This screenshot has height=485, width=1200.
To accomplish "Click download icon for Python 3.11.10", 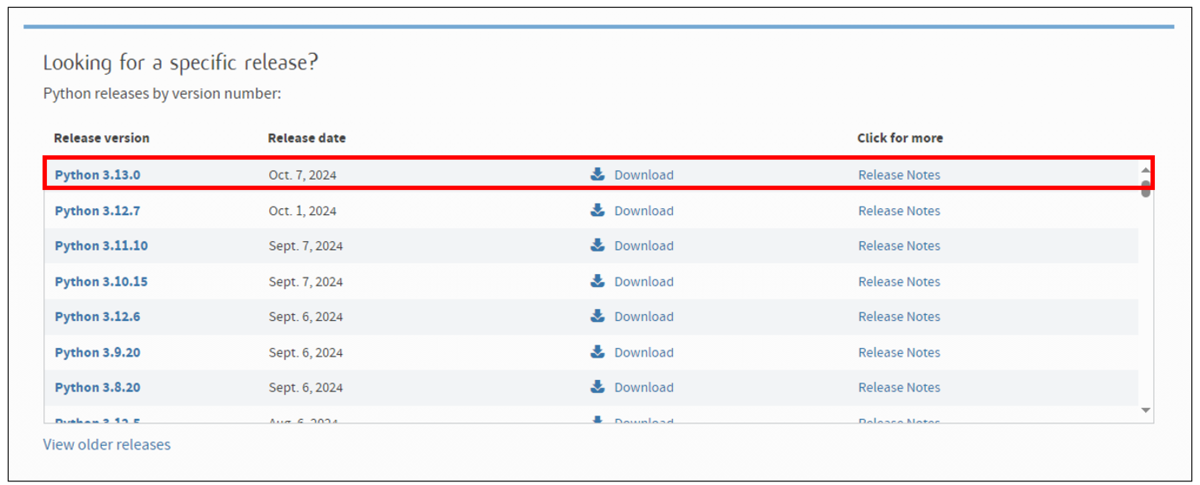I will (597, 245).
